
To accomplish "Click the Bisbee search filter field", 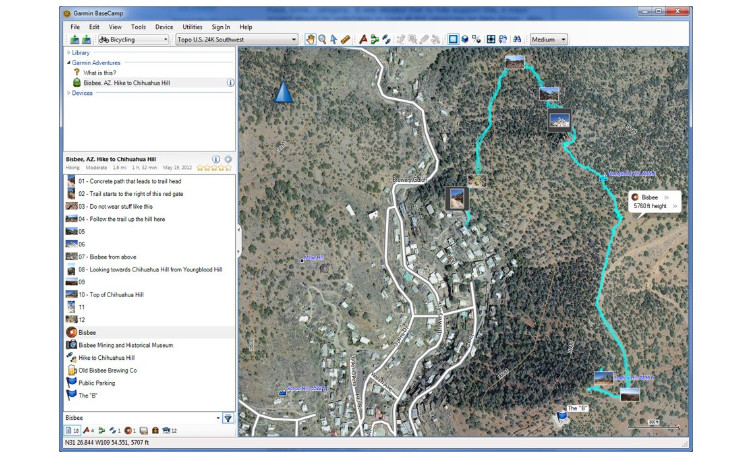I will pyautogui.click(x=142, y=418).
